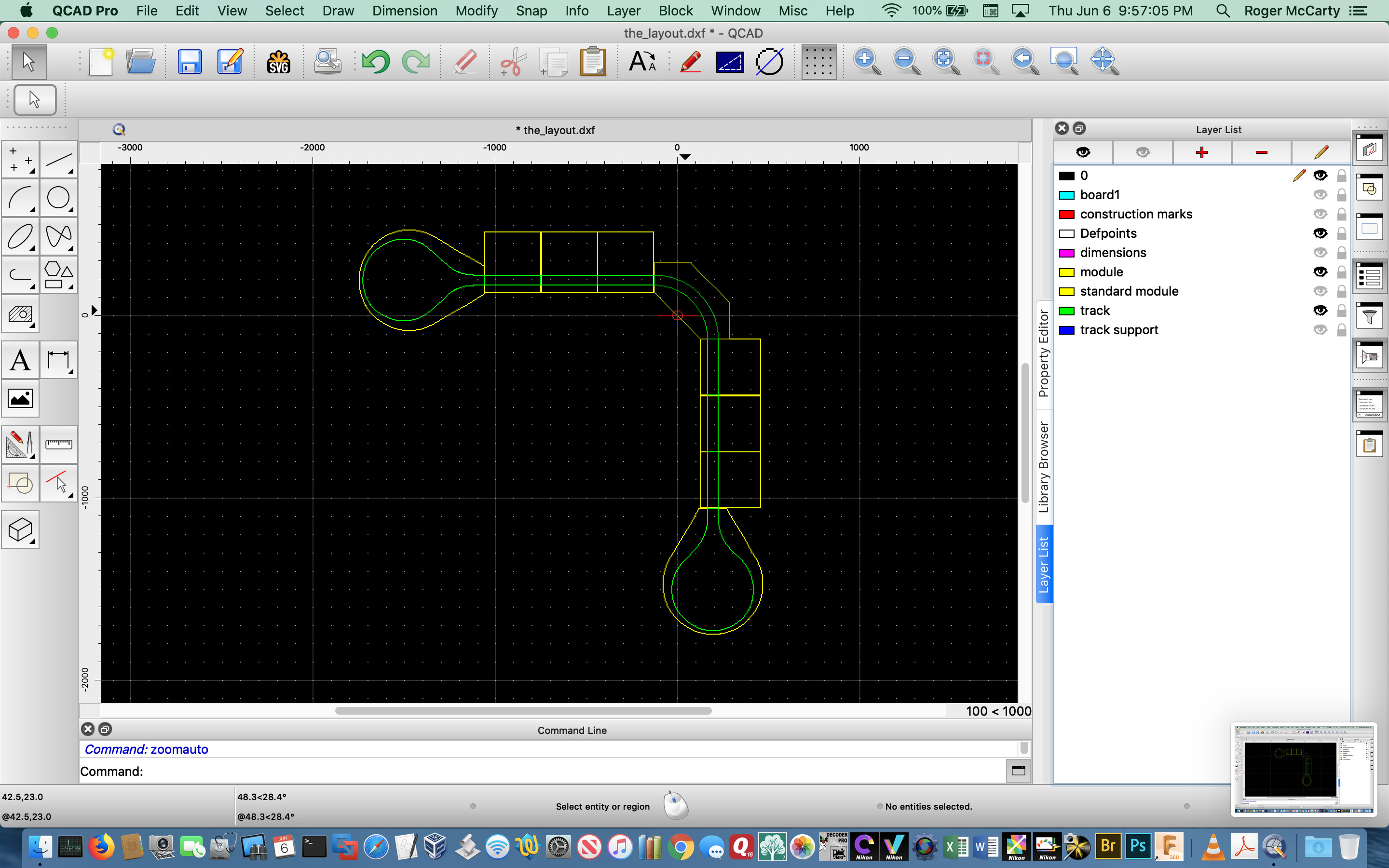Open the Snap menu
Image resolution: width=1389 pixels, height=868 pixels.
(531, 11)
